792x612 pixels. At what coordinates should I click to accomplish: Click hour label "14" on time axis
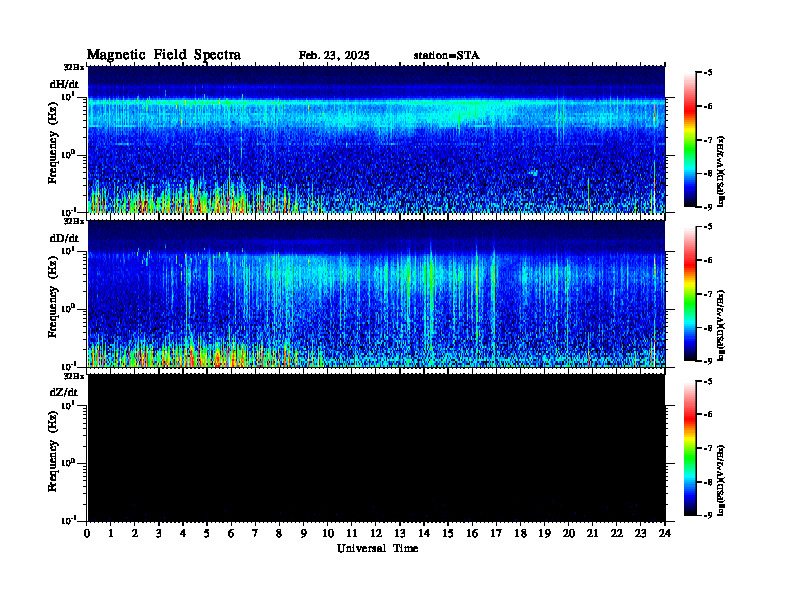tap(424, 533)
